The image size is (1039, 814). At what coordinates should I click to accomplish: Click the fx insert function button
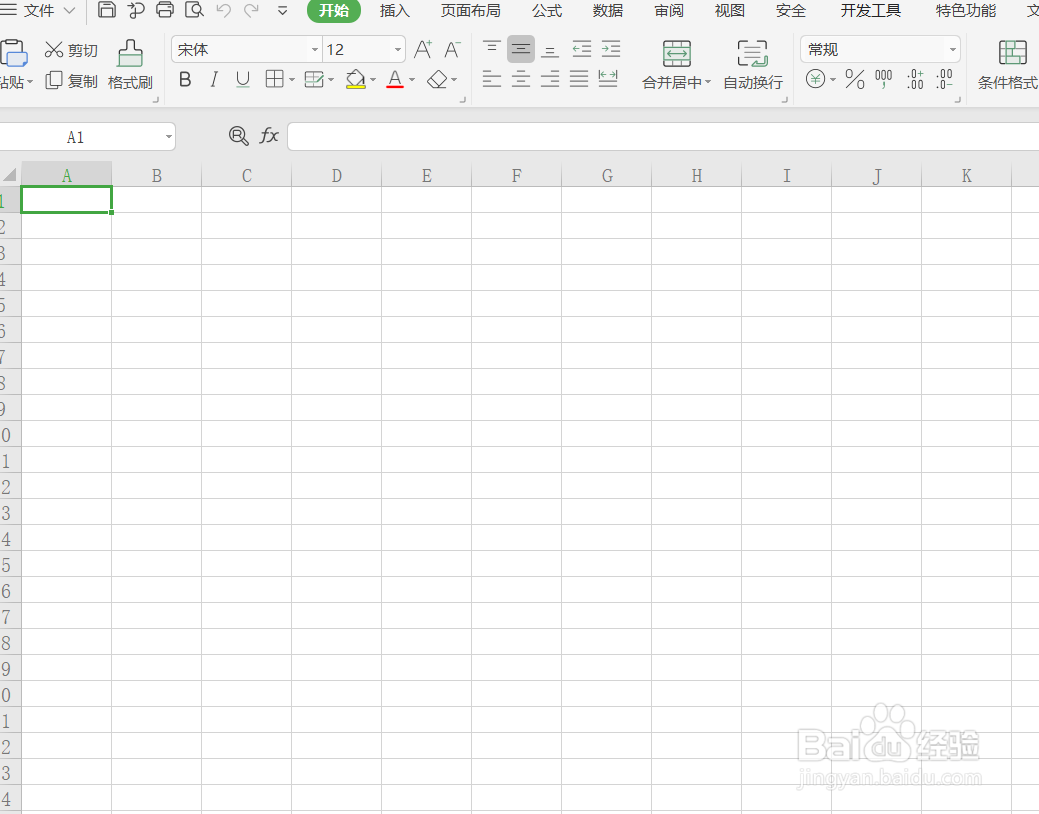coord(269,137)
